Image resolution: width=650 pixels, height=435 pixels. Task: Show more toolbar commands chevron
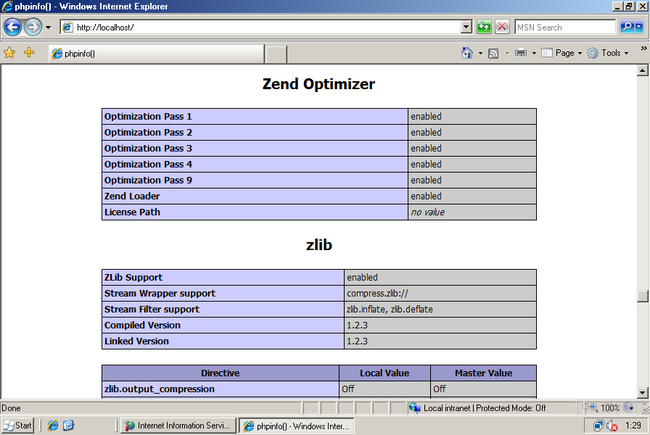click(643, 49)
